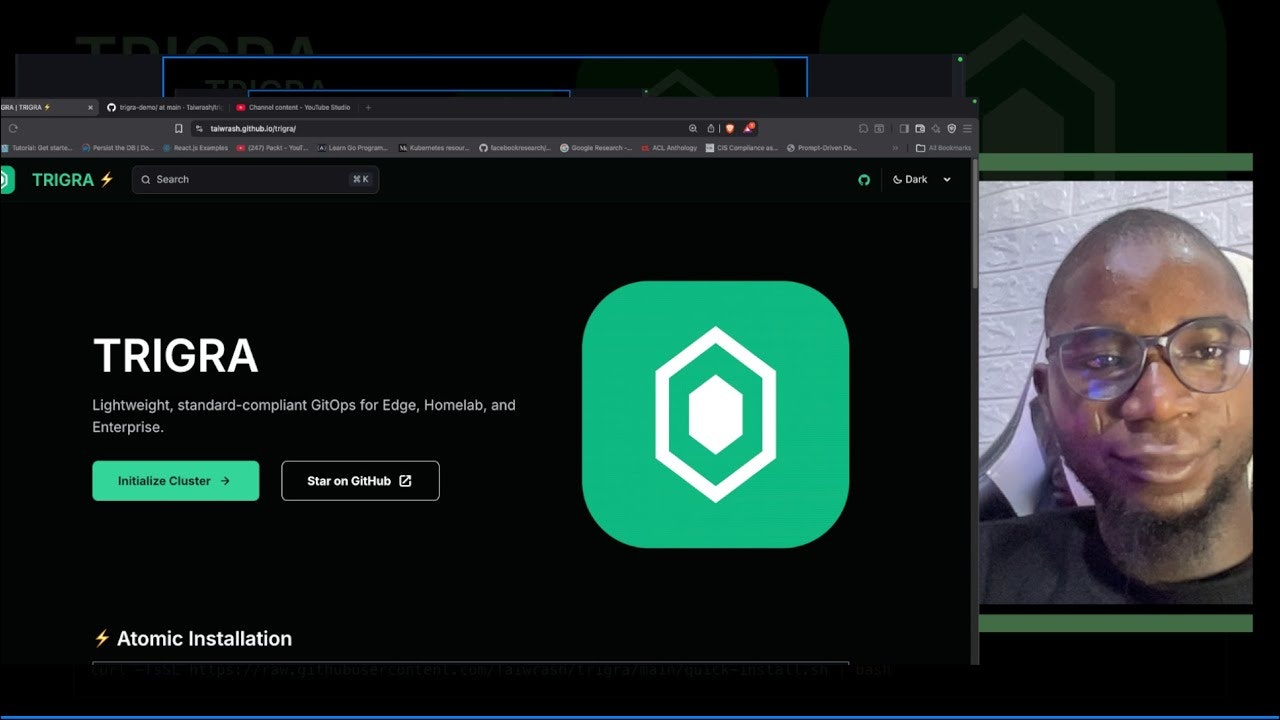Bookmark this page with the bookmark icon
Image resolution: width=1280 pixels, height=720 pixels.
point(179,128)
